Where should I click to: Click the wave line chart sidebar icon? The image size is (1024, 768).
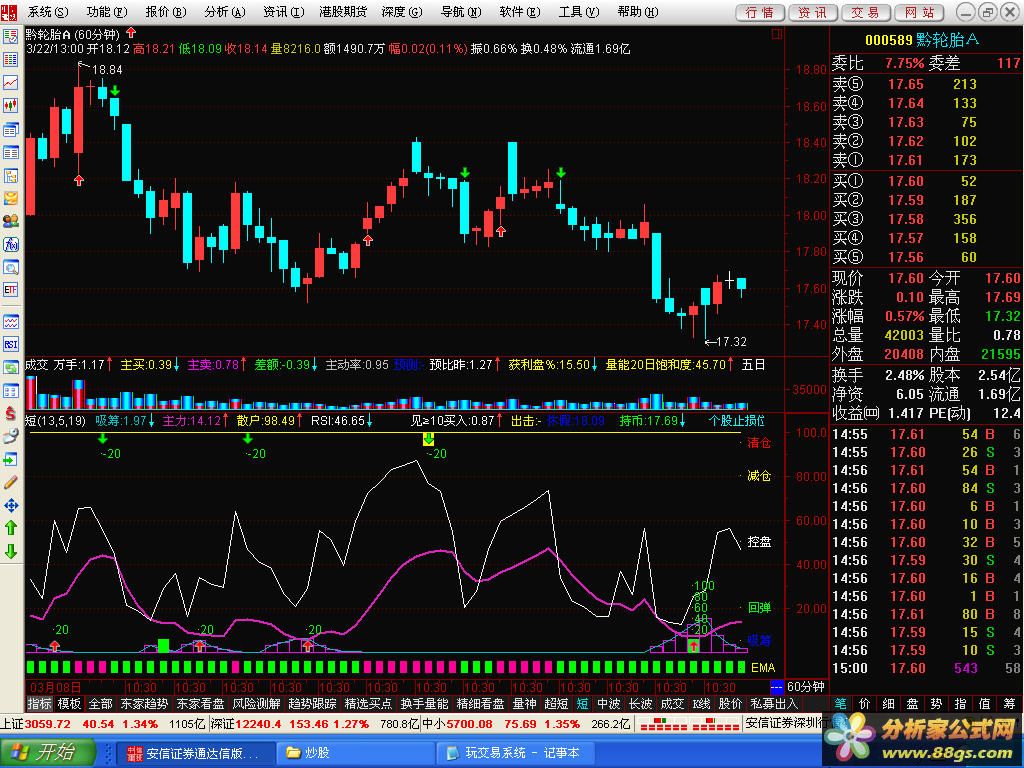[10, 321]
